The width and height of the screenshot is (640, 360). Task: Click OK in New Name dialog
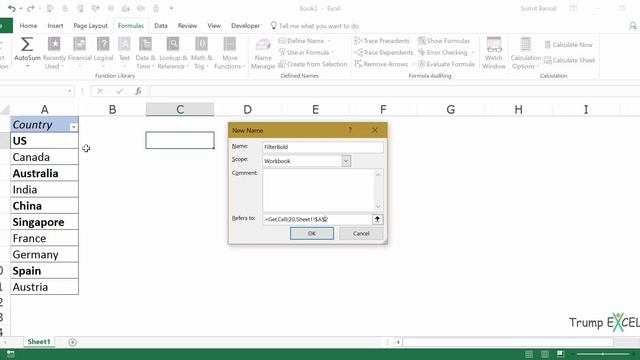click(x=312, y=233)
